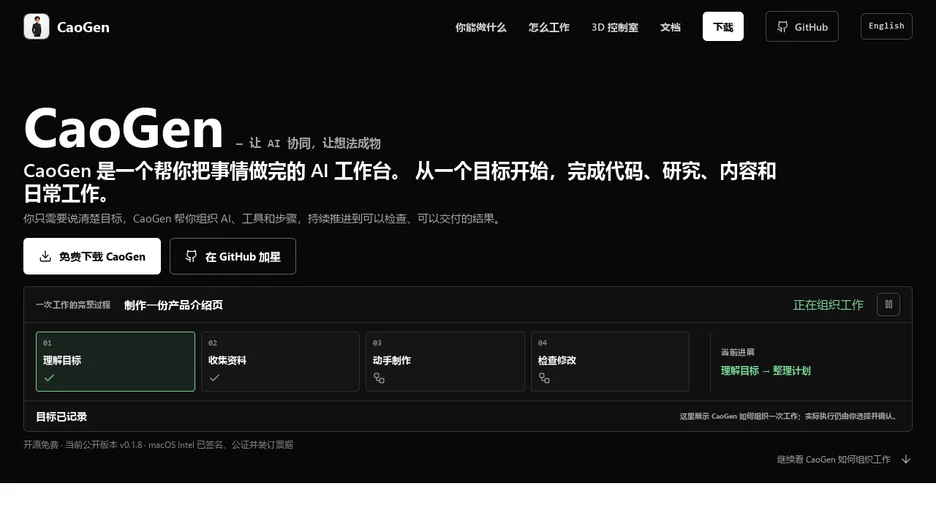
Task: Pause the workflow demo with the pause icon
Action: pyautogui.click(x=888, y=304)
